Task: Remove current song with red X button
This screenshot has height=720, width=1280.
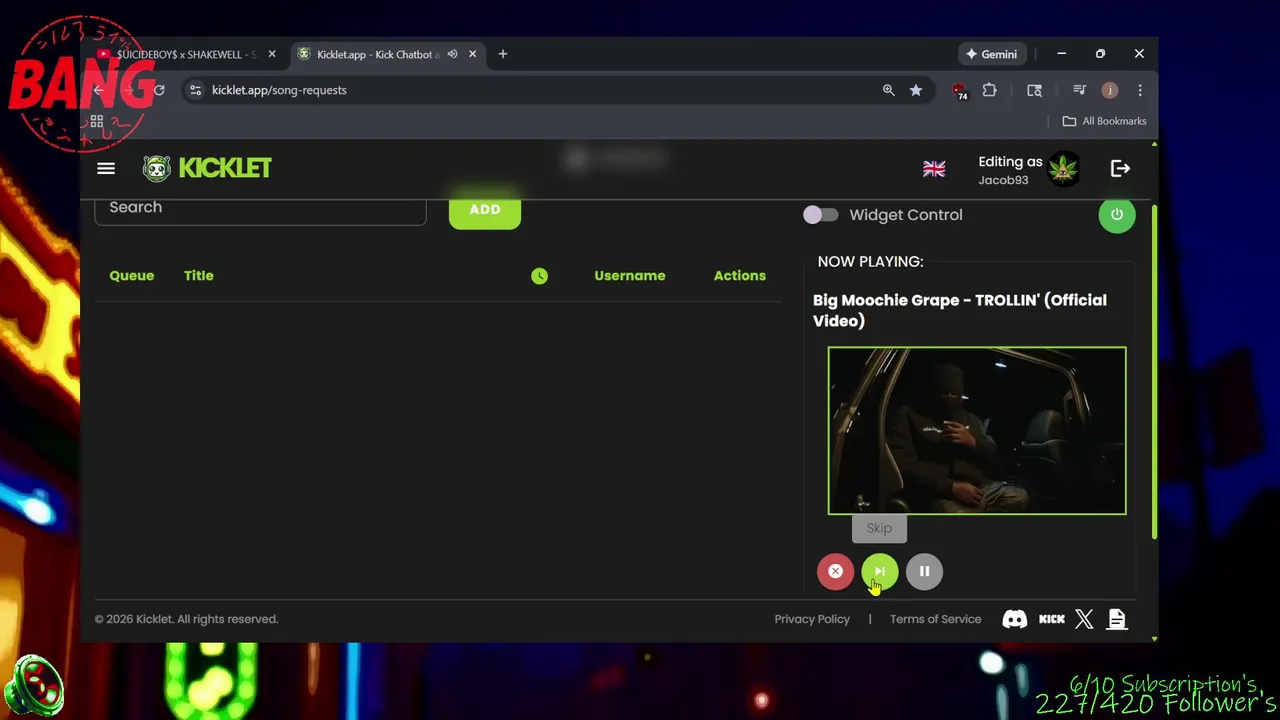Action: 835,571
